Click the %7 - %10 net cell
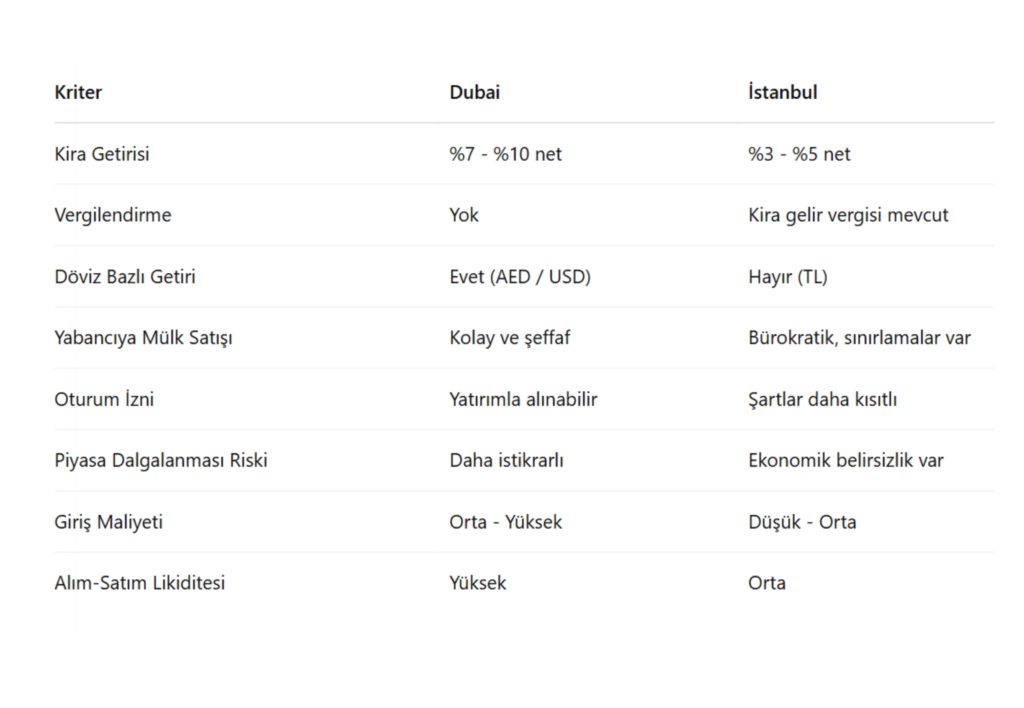The width and height of the screenshot is (1024, 708). point(505,154)
